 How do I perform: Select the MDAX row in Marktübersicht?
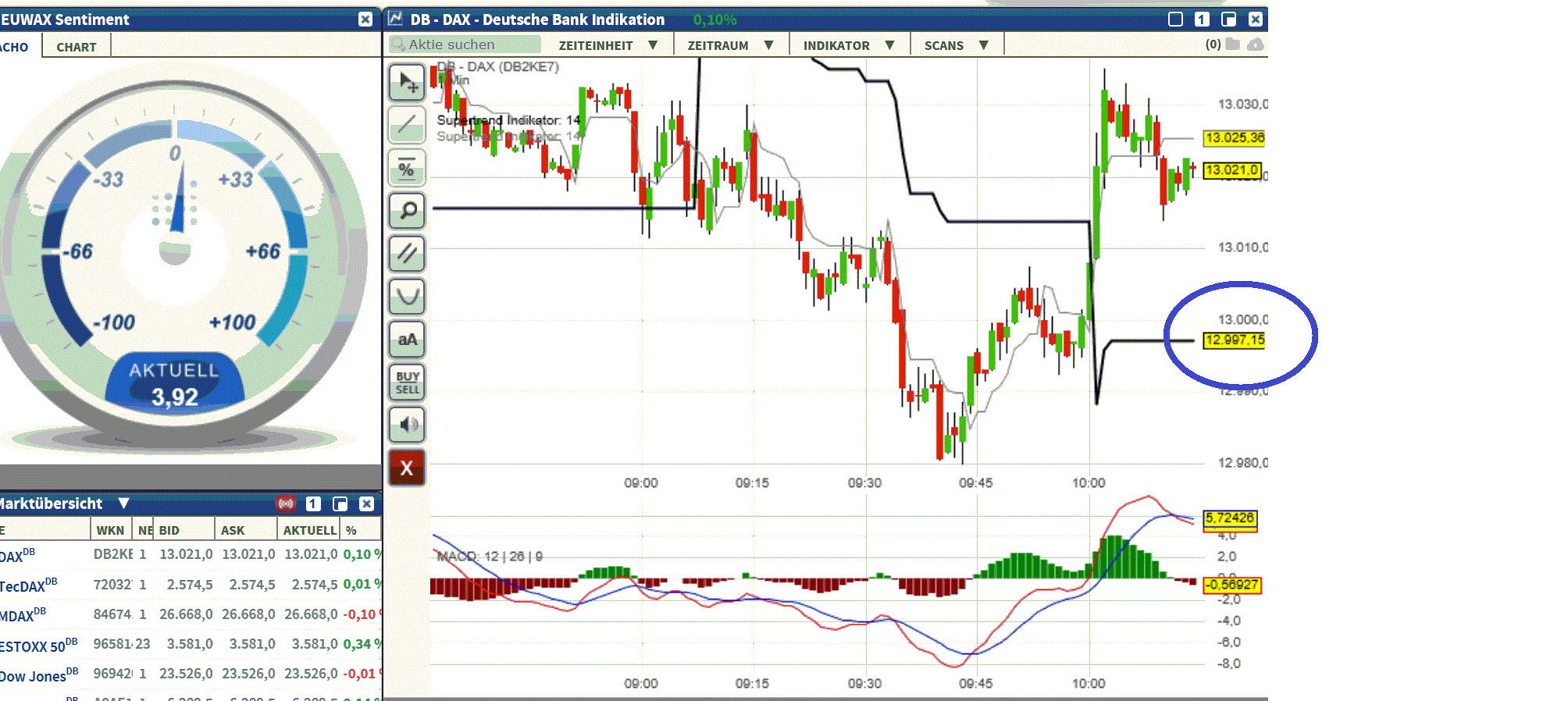point(191,614)
